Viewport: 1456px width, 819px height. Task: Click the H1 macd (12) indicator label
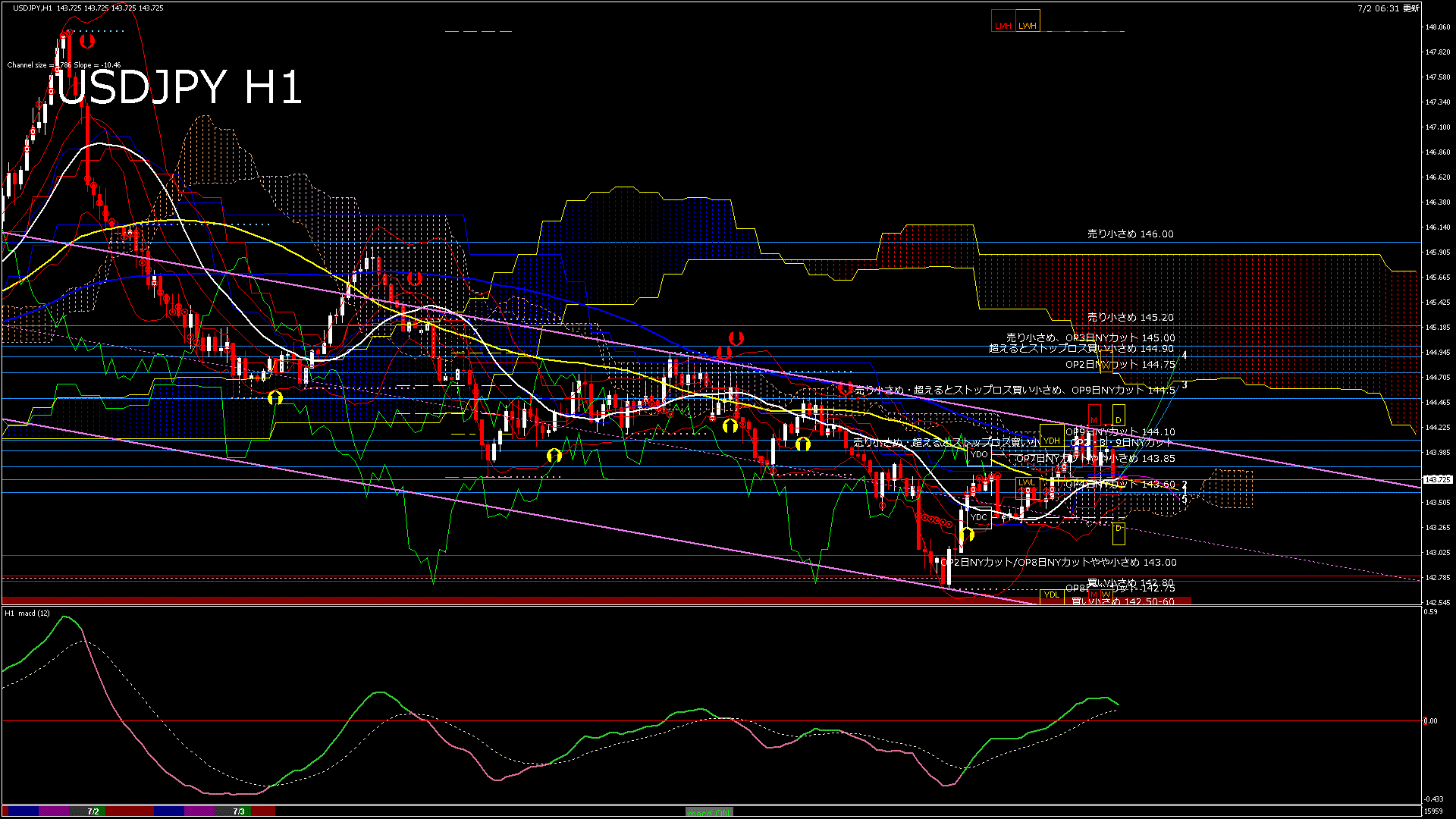tap(27, 613)
